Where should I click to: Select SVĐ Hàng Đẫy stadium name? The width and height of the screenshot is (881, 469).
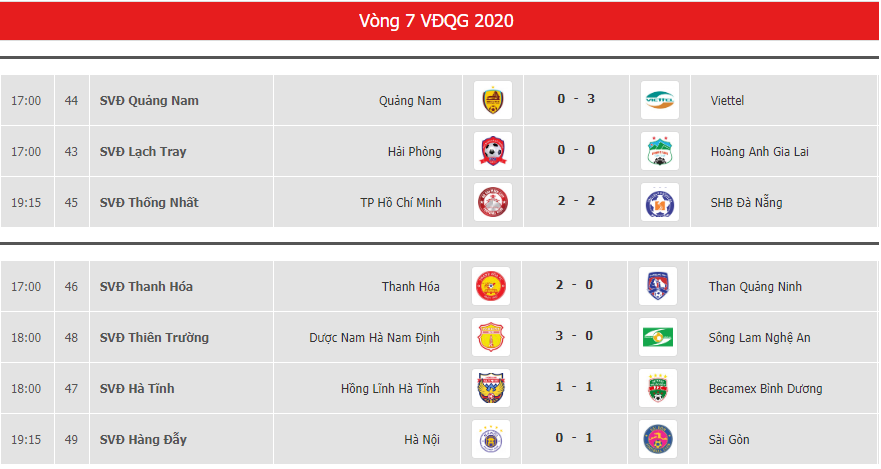(143, 439)
